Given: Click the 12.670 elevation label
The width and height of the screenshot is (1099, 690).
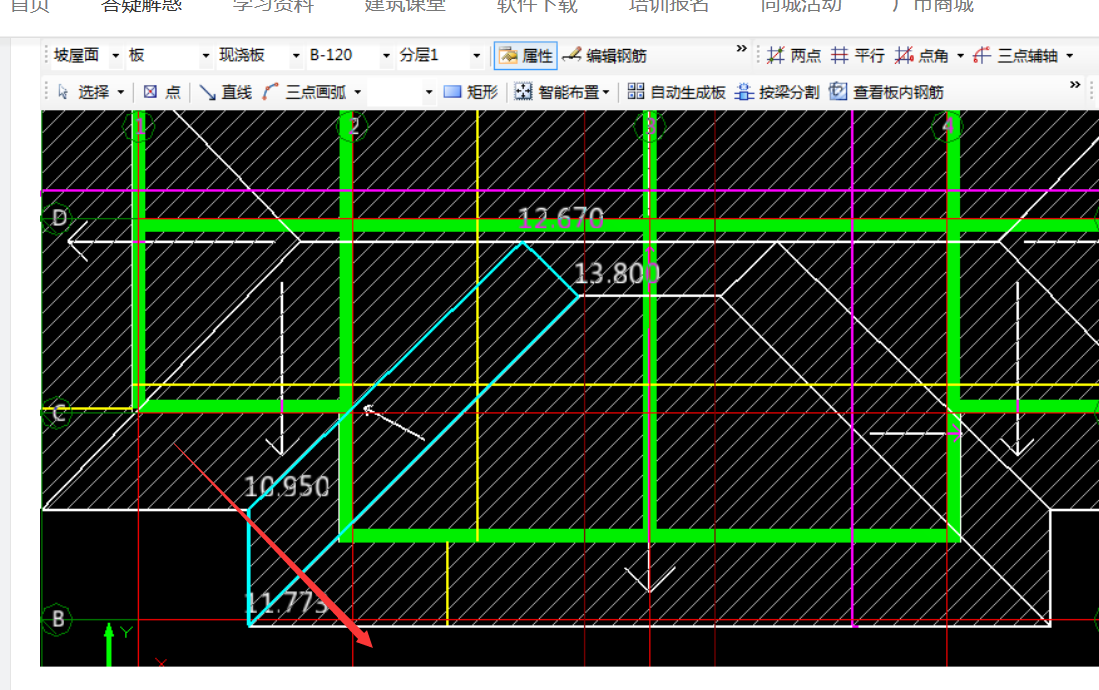Looking at the screenshot, I should point(561,219).
